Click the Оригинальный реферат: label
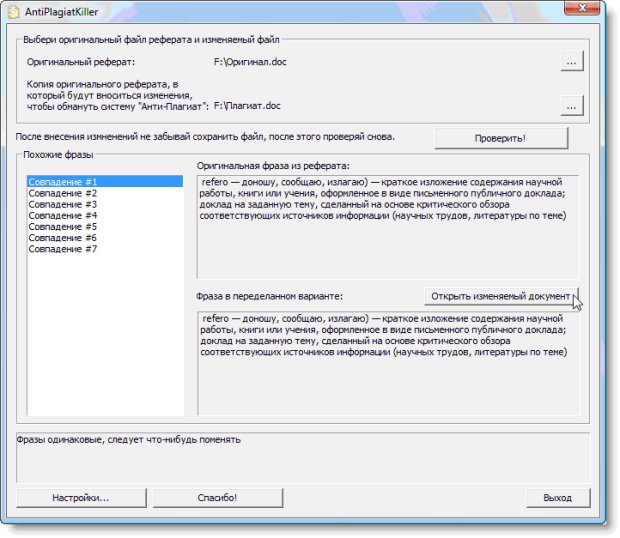 click(81, 62)
